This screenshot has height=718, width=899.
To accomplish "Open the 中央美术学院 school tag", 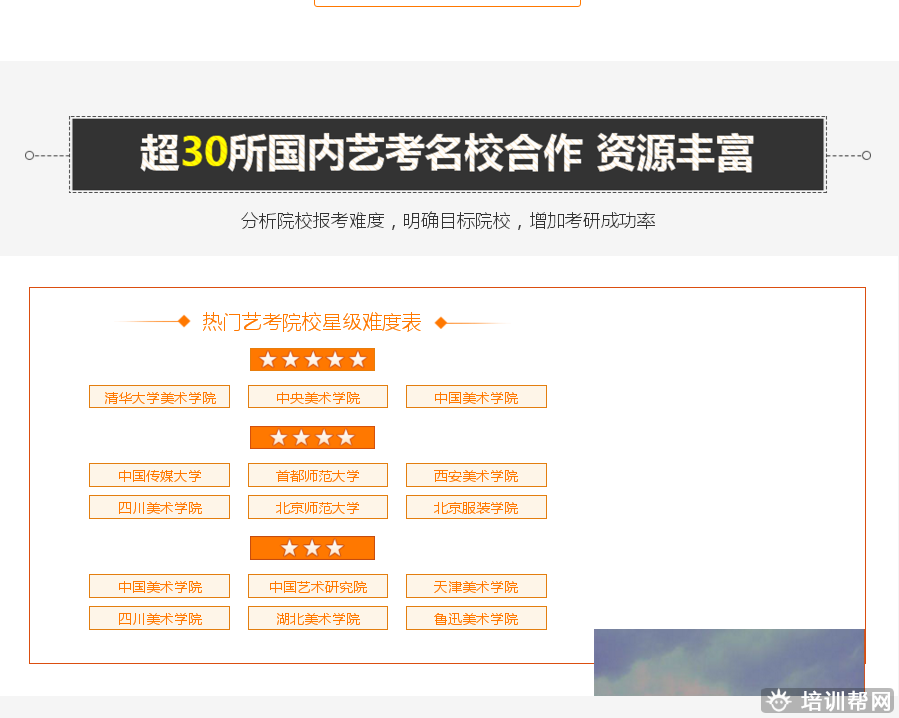I will pyautogui.click(x=318, y=397).
